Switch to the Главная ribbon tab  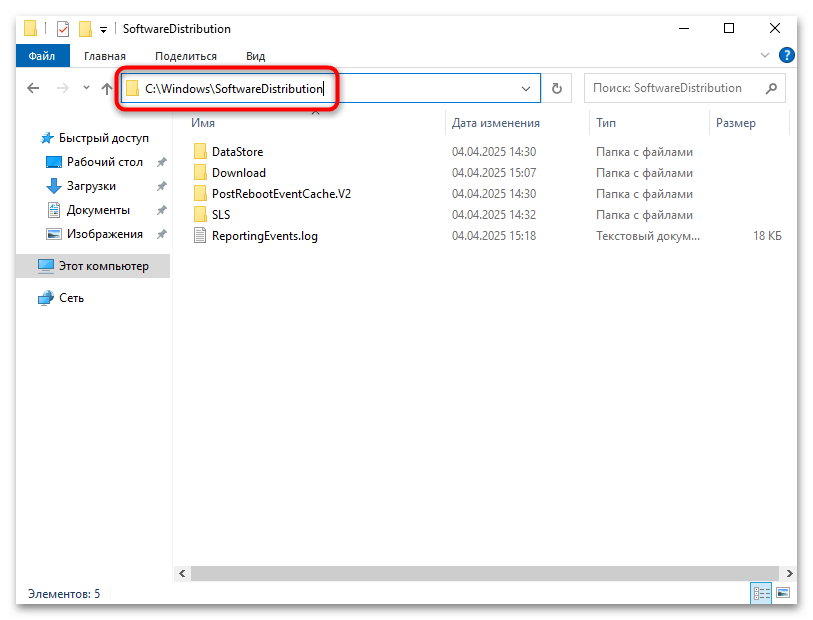(x=105, y=56)
